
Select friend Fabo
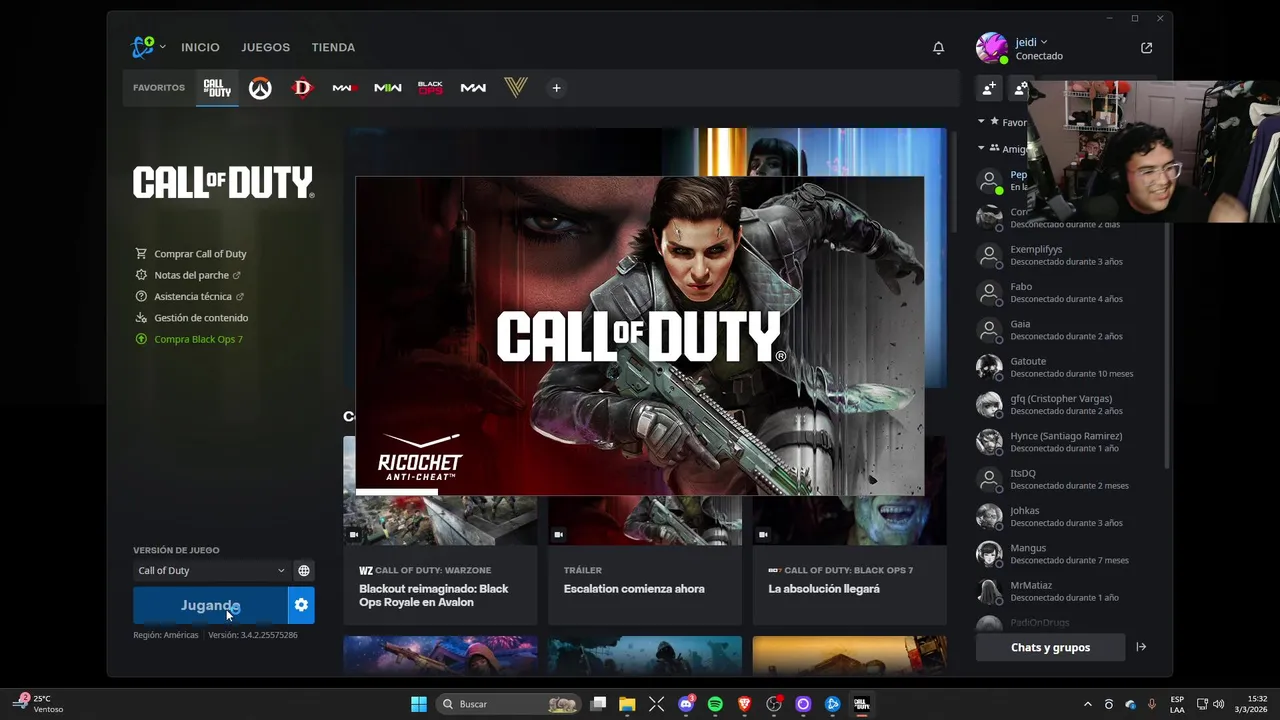point(1066,292)
